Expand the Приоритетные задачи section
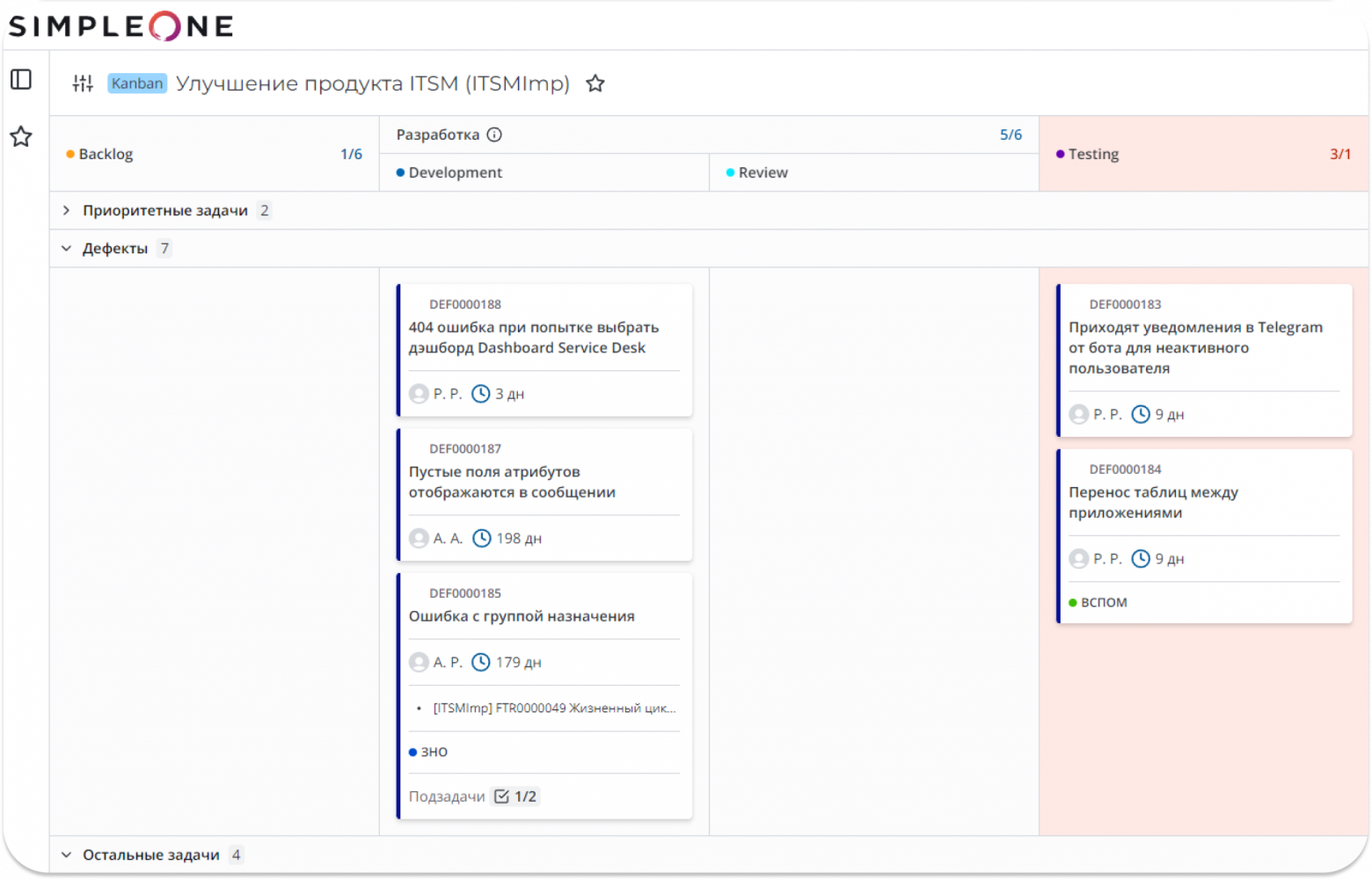1372x880 pixels. point(66,210)
